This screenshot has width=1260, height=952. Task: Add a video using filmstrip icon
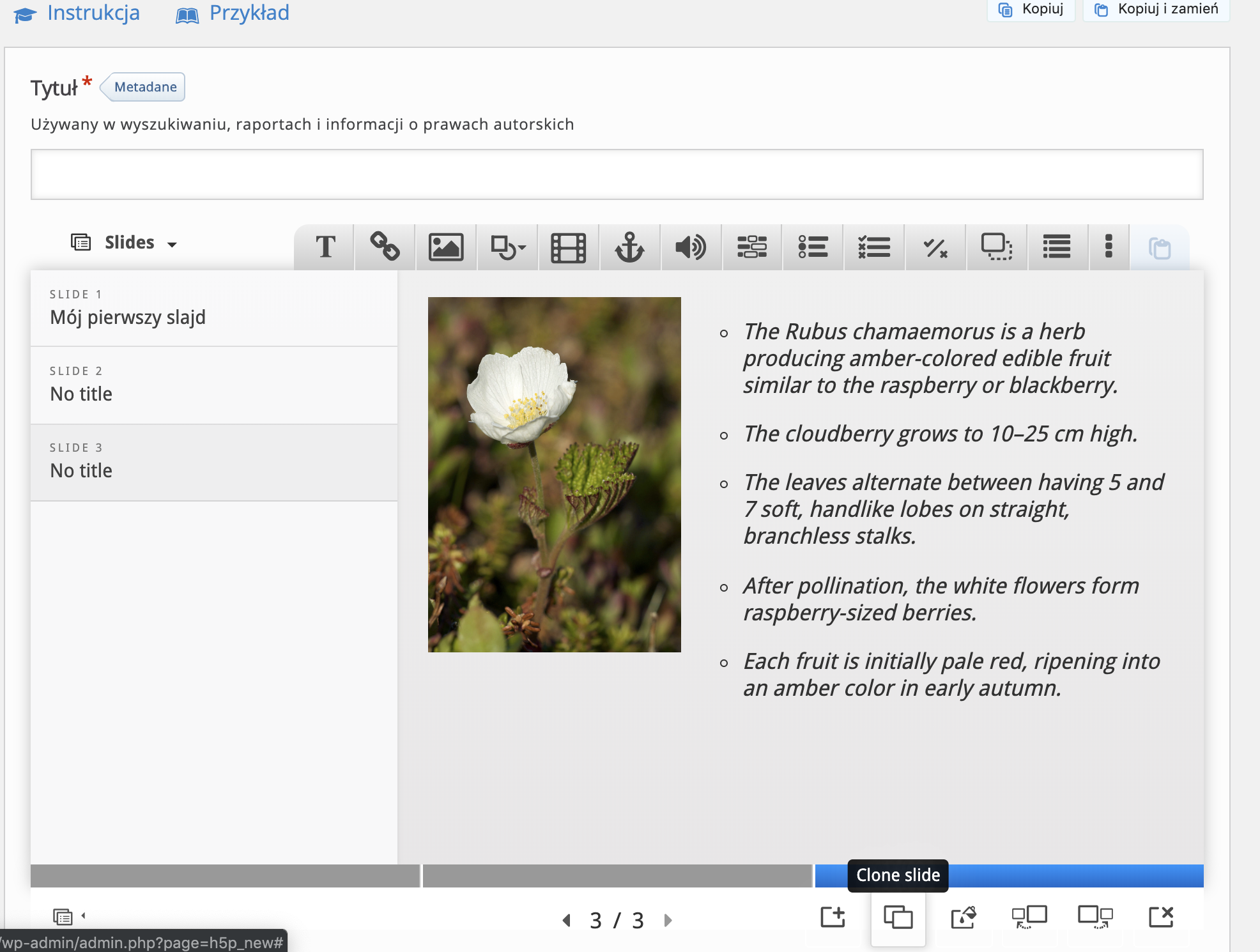[x=568, y=247]
